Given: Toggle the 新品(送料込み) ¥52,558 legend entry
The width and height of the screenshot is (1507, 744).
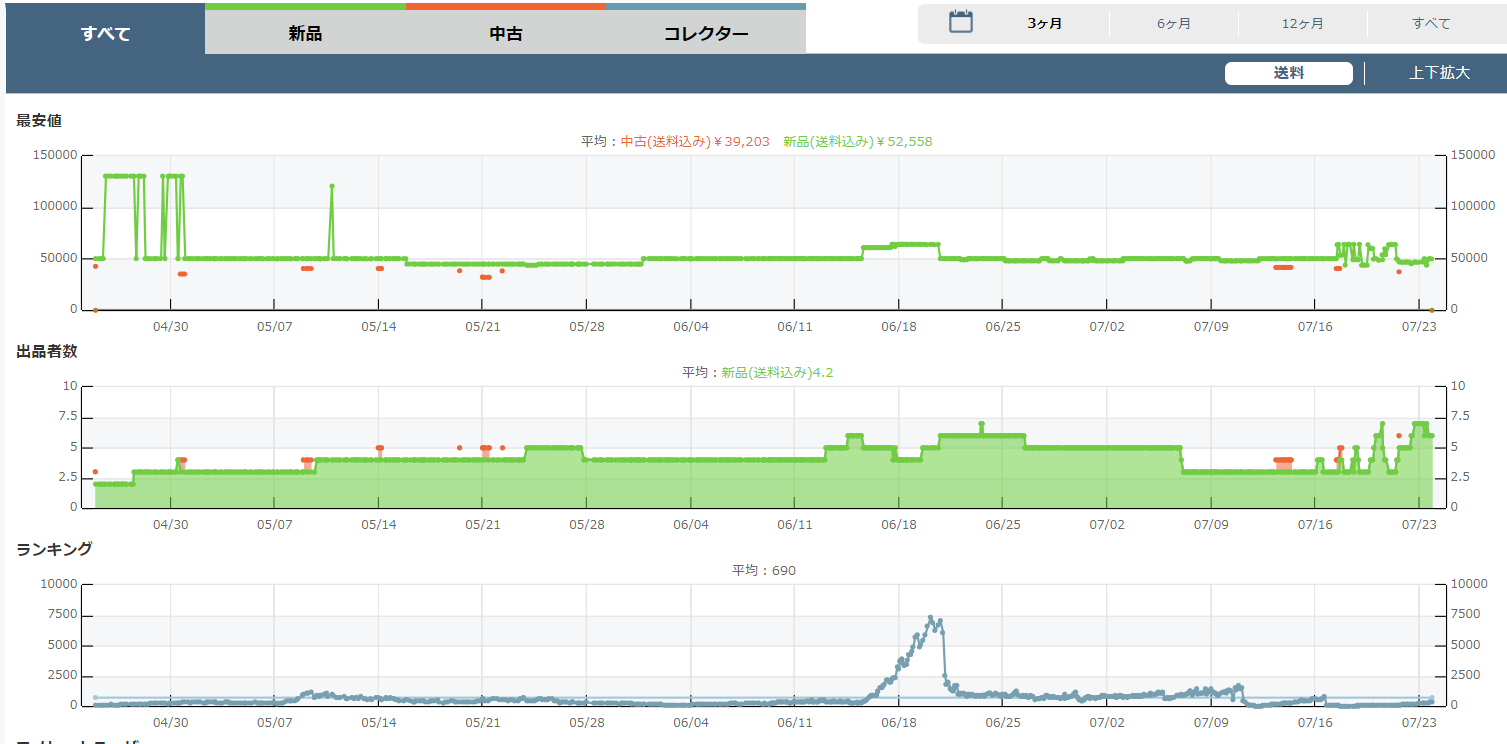Looking at the screenshot, I should (857, 142).
